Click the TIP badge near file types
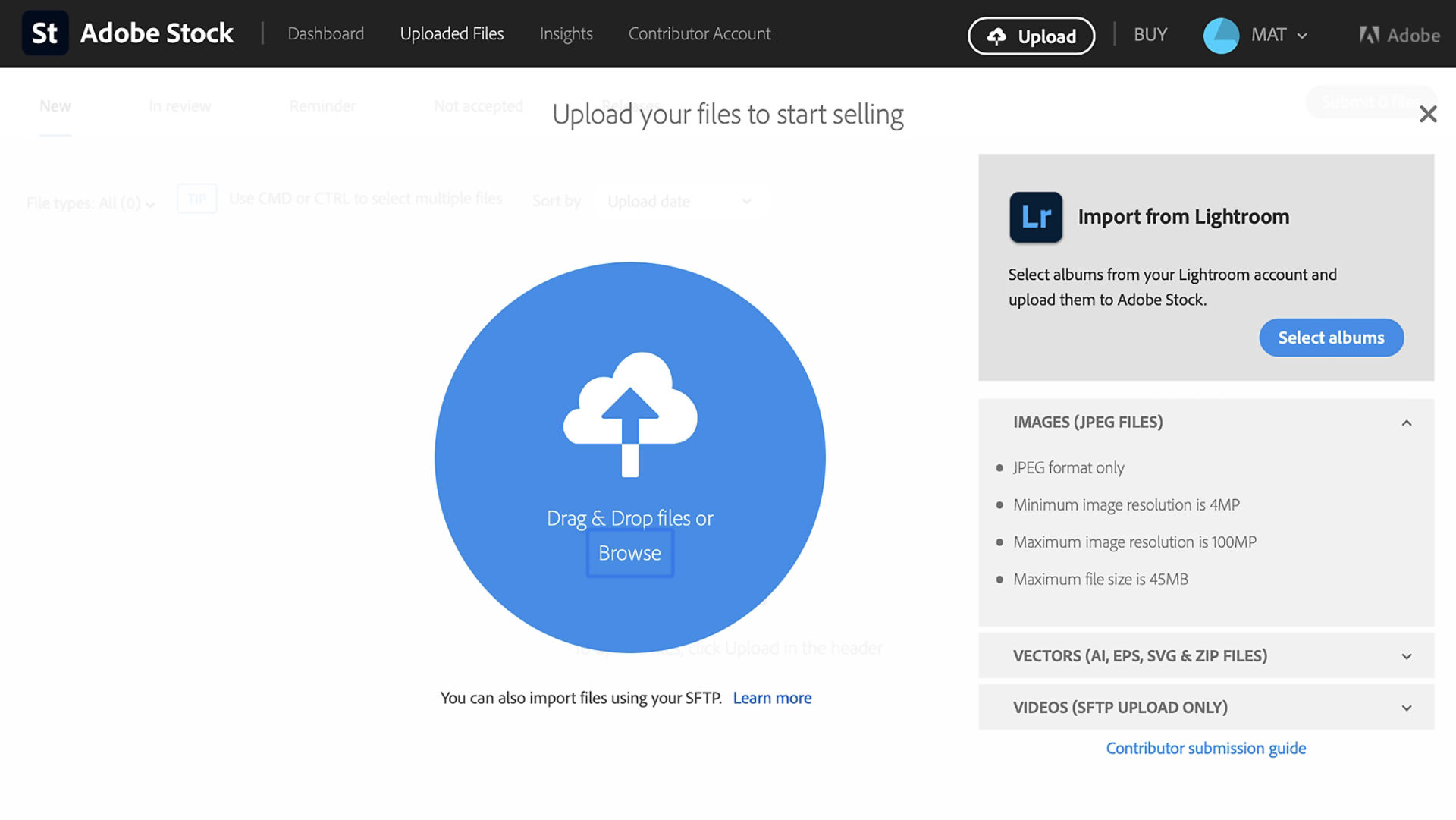Image resolution: width=1456 pixels, height=820 pixels. [196, 198]
